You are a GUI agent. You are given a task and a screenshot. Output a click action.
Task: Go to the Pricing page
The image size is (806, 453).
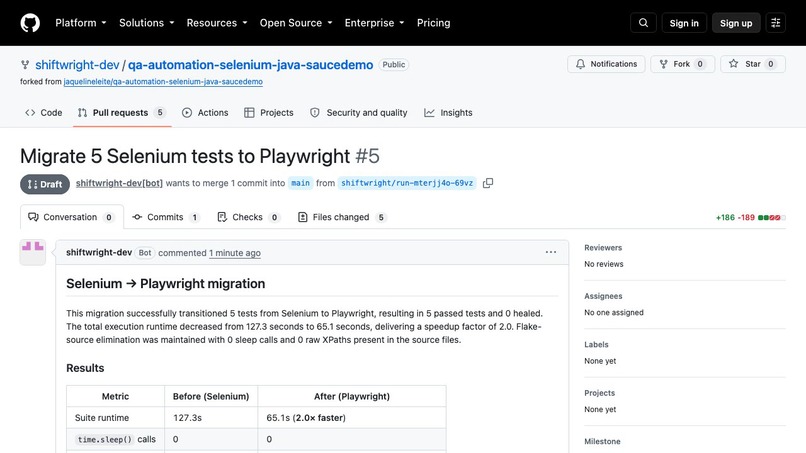tap(433, 23)
